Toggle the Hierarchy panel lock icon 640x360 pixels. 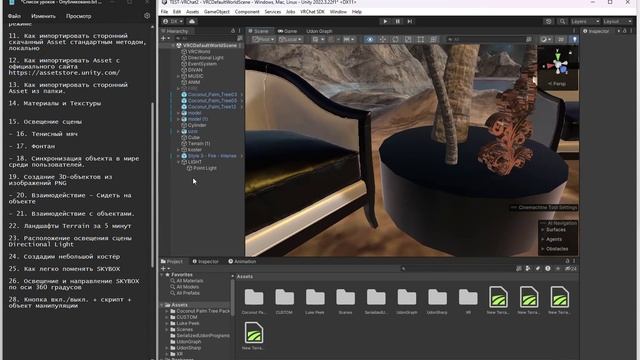point(233,31)
